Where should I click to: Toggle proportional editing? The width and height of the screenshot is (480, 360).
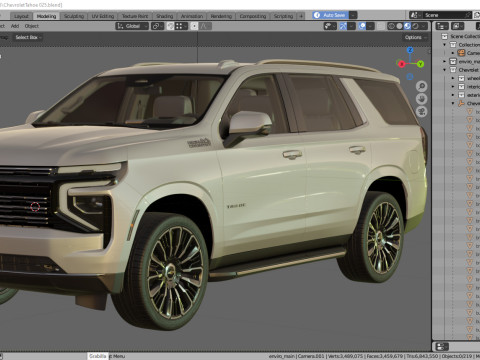pos(194,26)
